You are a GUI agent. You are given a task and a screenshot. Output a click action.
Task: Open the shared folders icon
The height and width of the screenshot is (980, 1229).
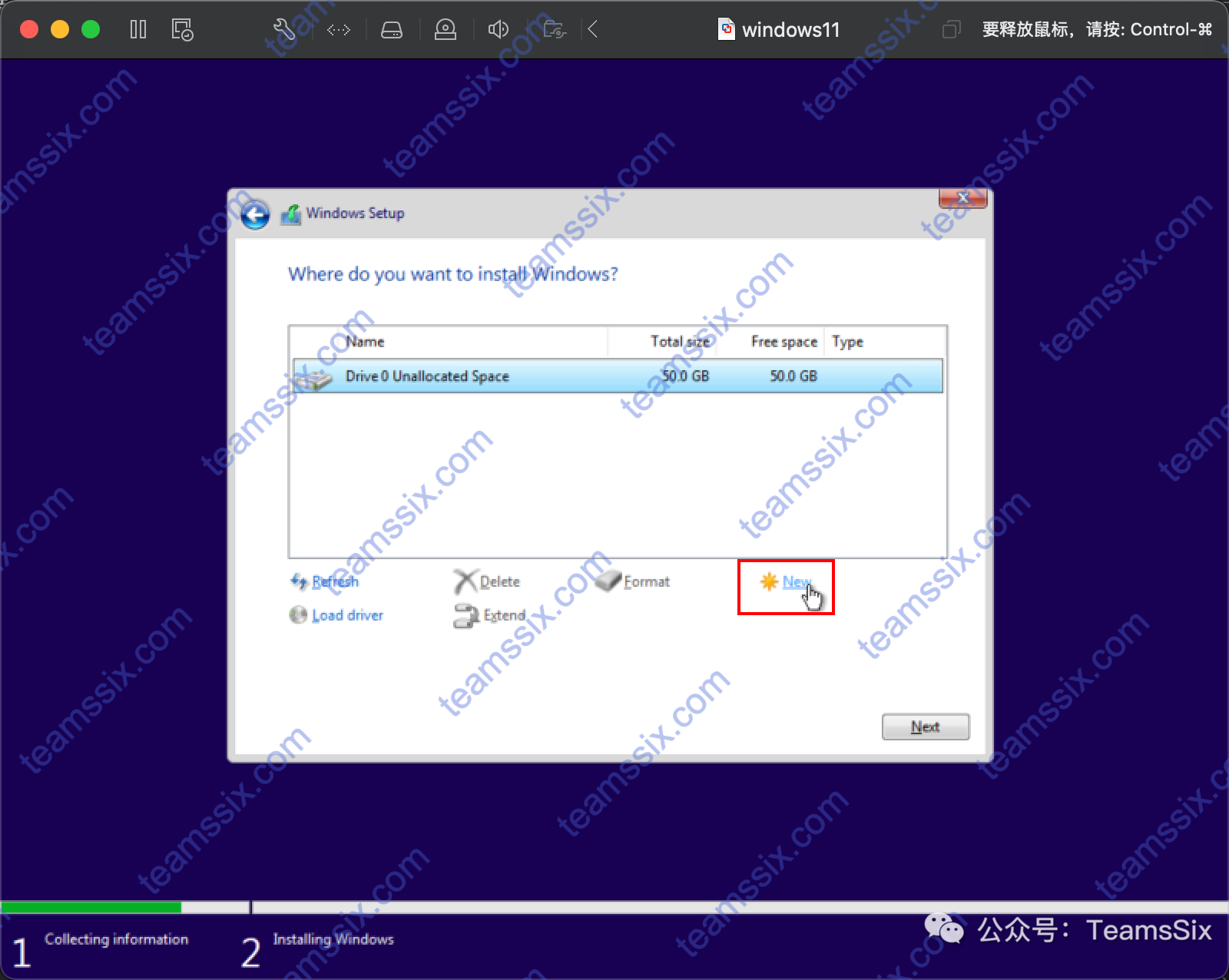554,30
